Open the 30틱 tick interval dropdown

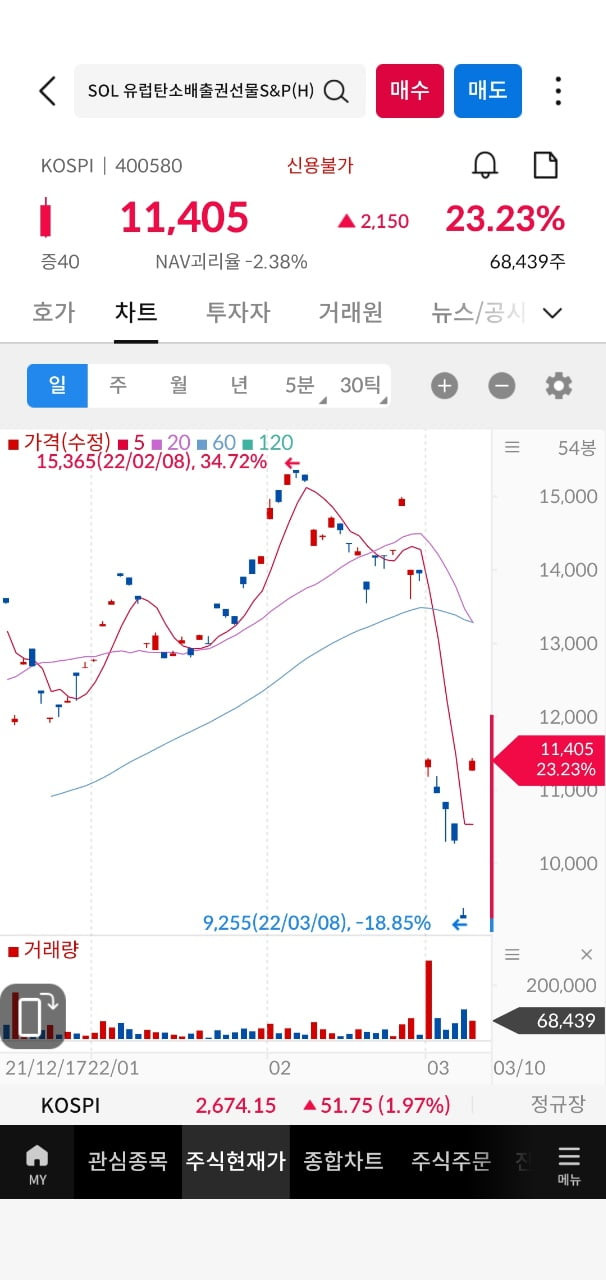361,385
